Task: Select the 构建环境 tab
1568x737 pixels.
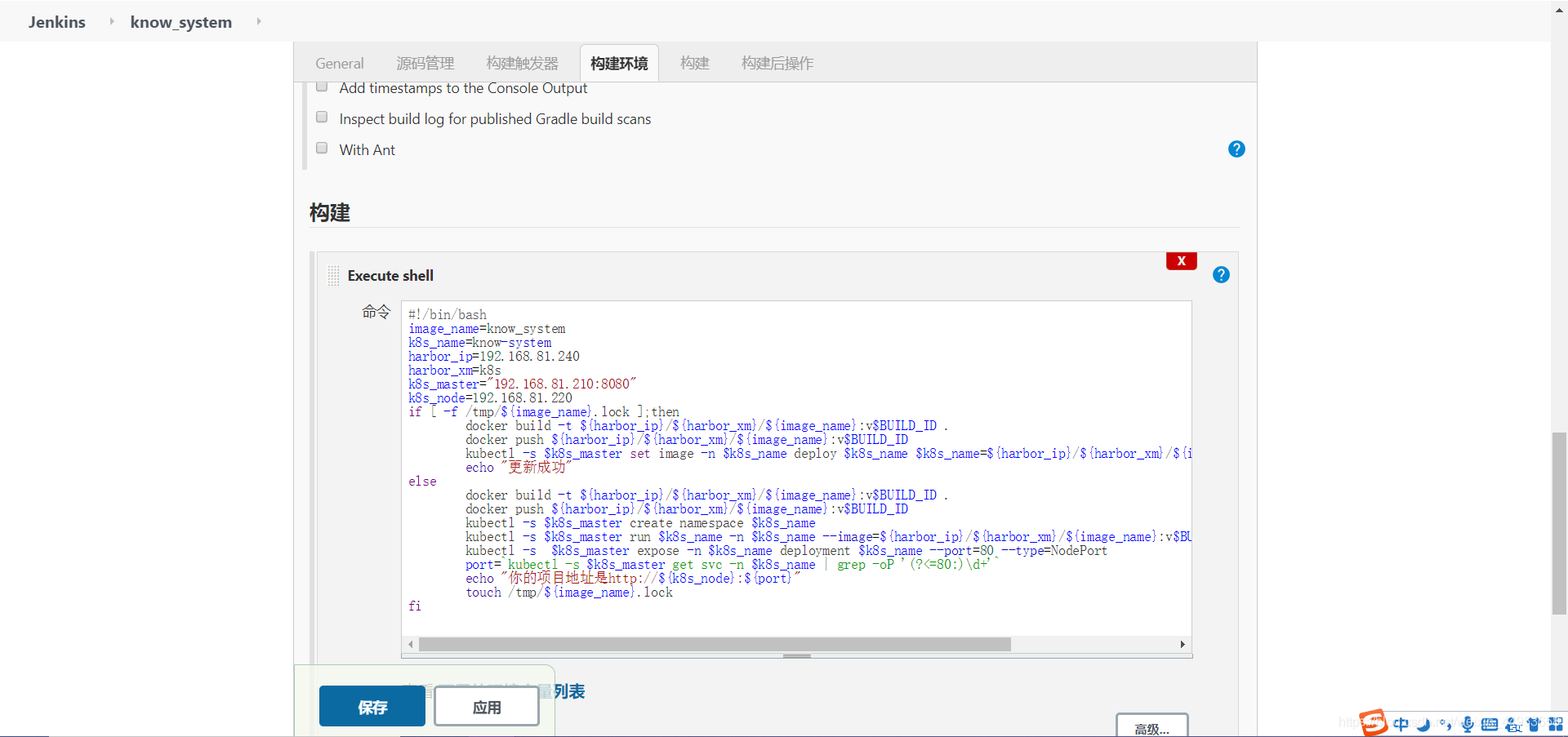Action: 619,63
